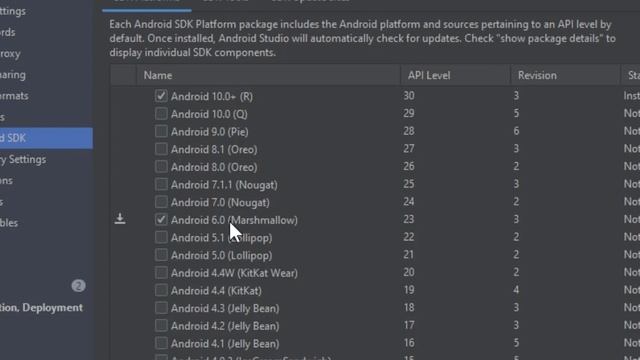Select the sidebar item ending in 'bles'

click(9, 223)
